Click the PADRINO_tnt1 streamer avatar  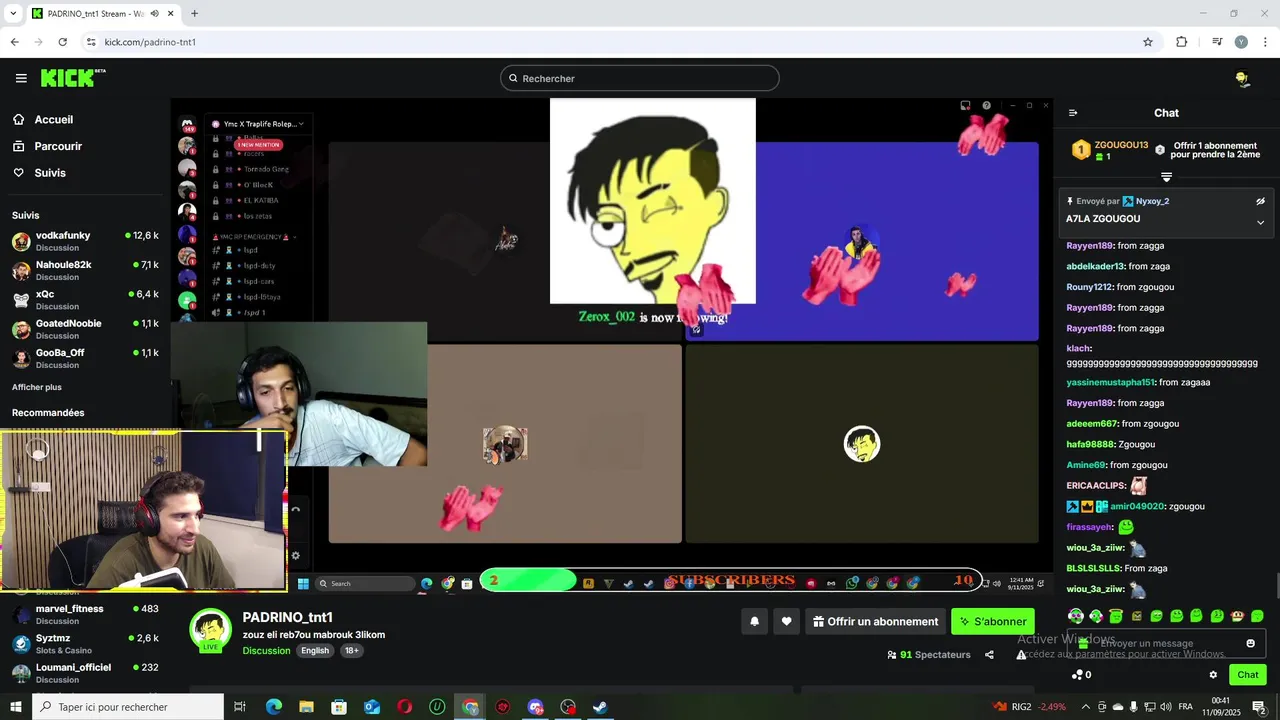point(211,629)
